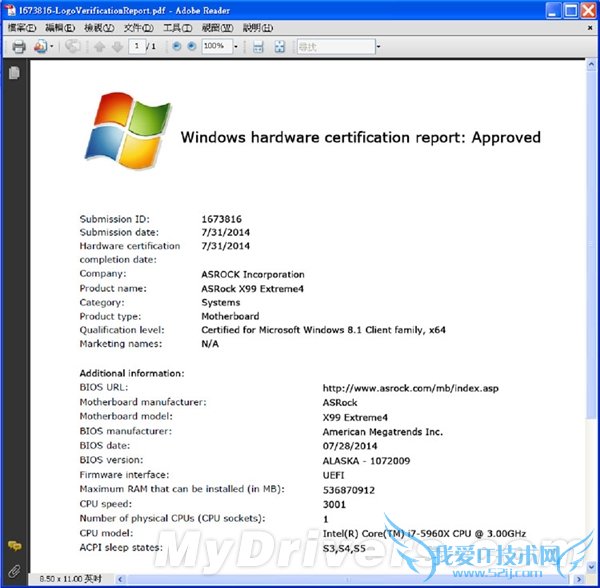Maximize the Adobe Reader window
The image size is (600, 588).
point(571,10)
